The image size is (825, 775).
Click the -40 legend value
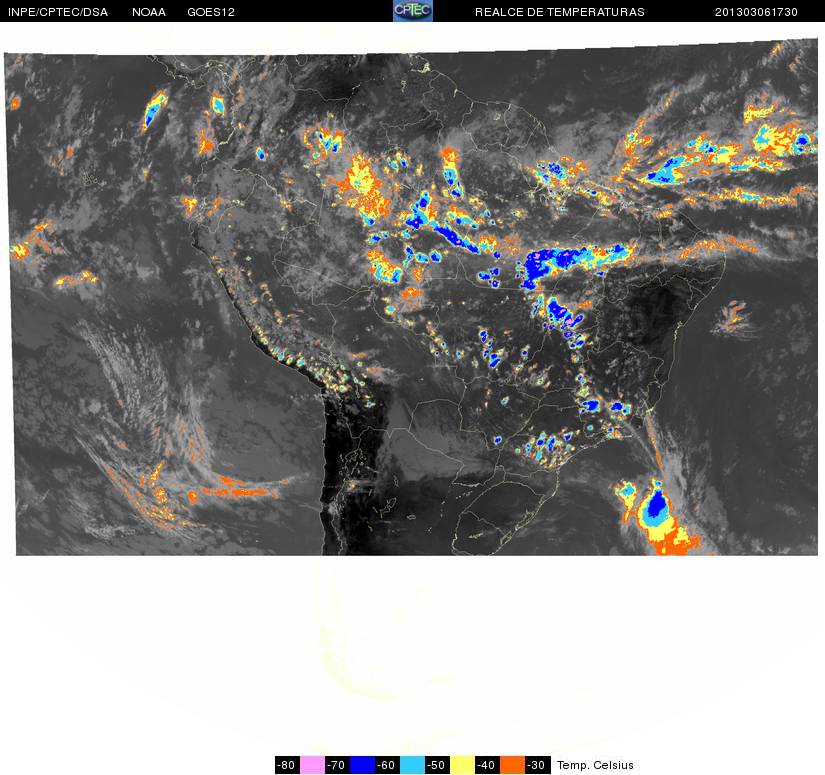click(488, 764)
